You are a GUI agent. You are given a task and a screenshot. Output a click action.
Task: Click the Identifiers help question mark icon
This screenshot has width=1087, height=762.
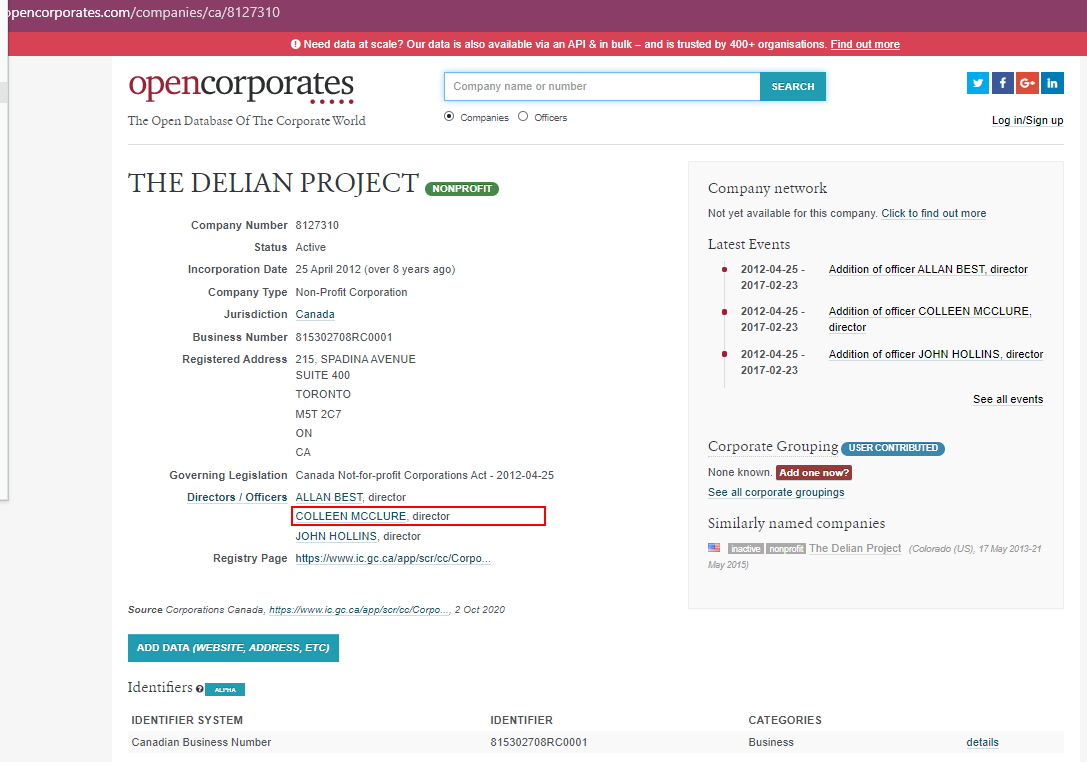200,689
